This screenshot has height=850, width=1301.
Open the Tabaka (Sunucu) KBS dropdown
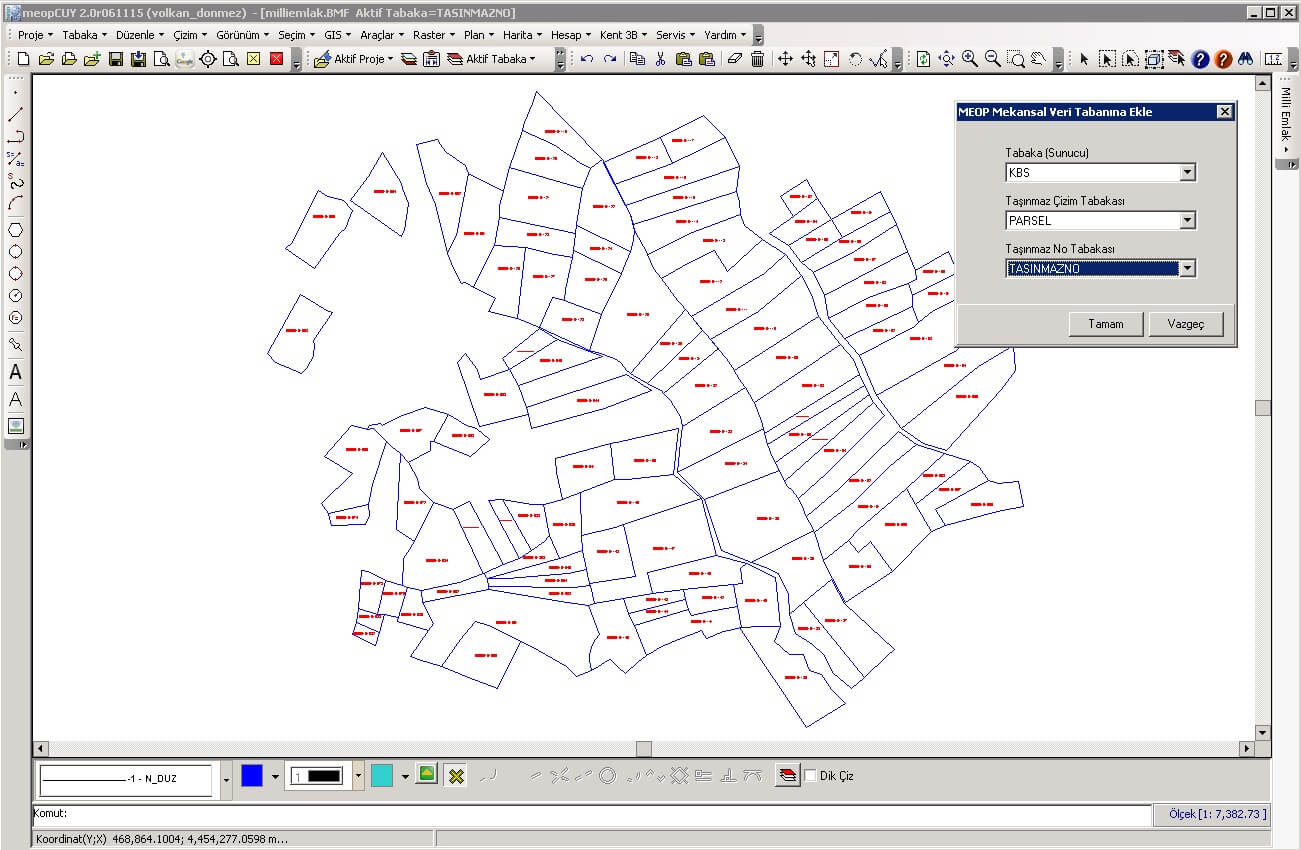pyautogui.click(x=1187, y=173)
